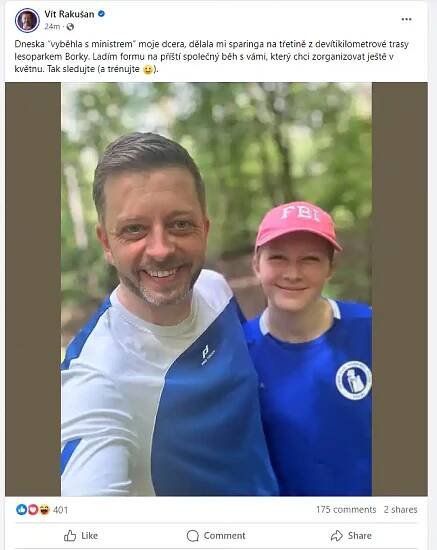Toggle Like on this post
The height and width of the screenshot is (550, 437).
point(81,536)
